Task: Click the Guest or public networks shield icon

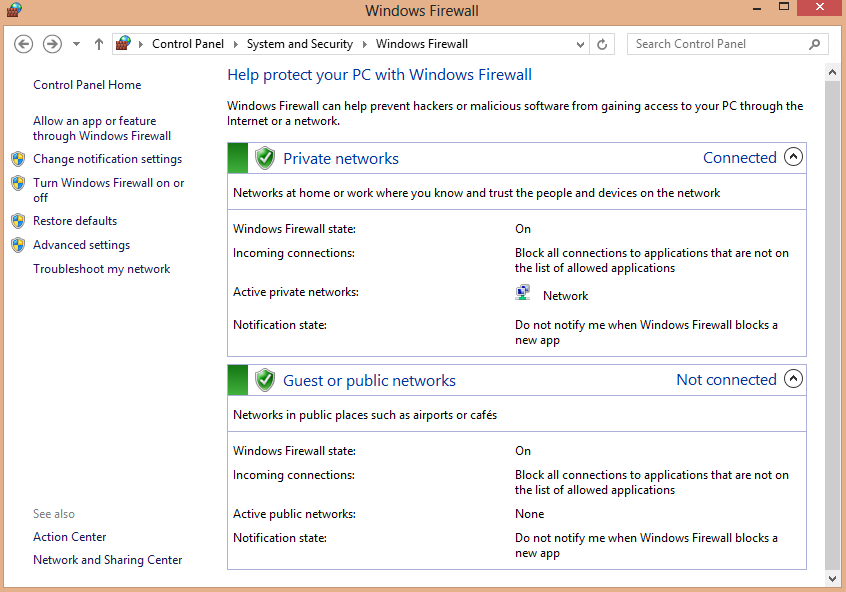Action: (x=265, y=380)
